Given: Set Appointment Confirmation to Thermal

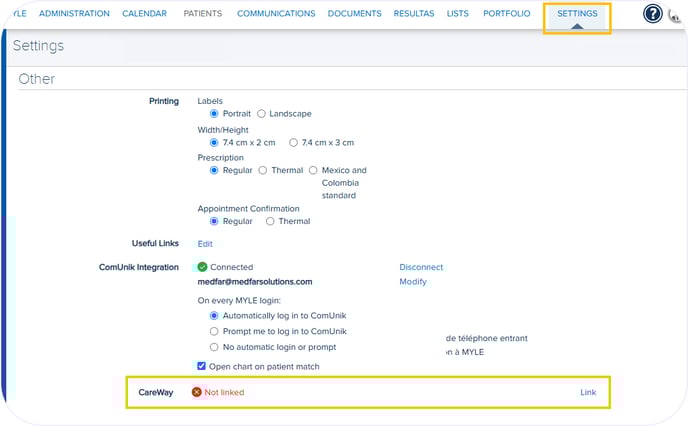Looking at the screenshot, I should tap(270, 221).
